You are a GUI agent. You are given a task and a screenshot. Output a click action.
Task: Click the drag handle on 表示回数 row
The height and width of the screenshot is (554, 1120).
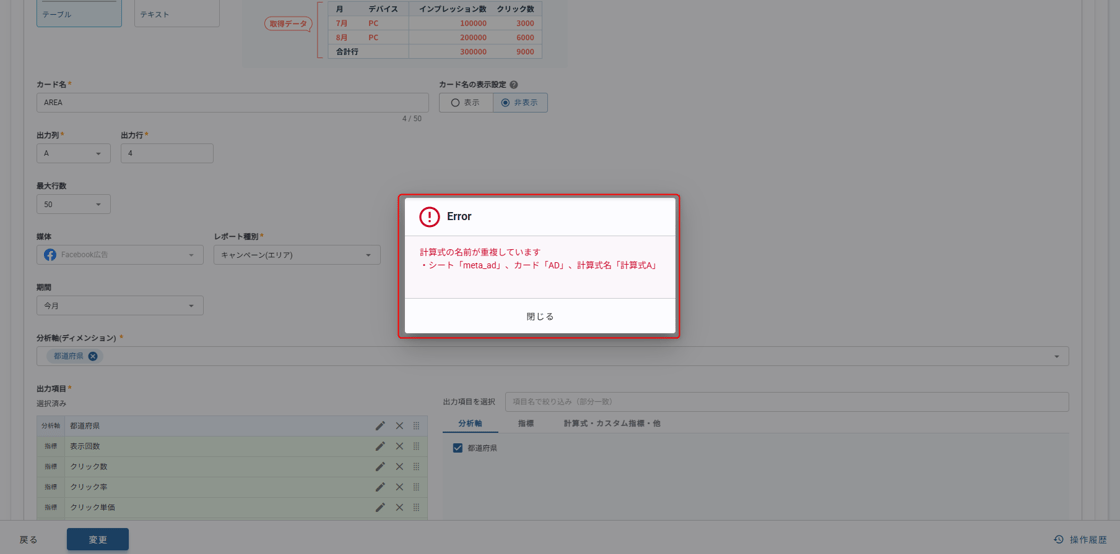416,446
